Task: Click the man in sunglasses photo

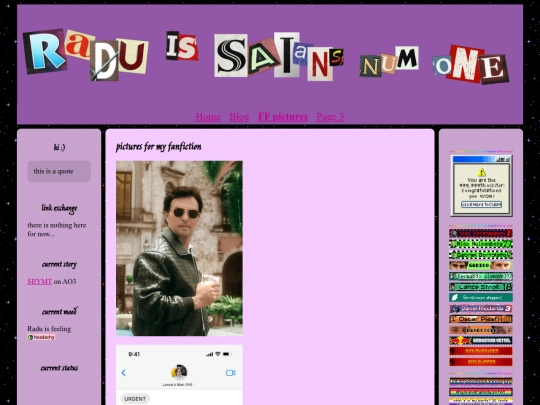Action: coord(179,248)
